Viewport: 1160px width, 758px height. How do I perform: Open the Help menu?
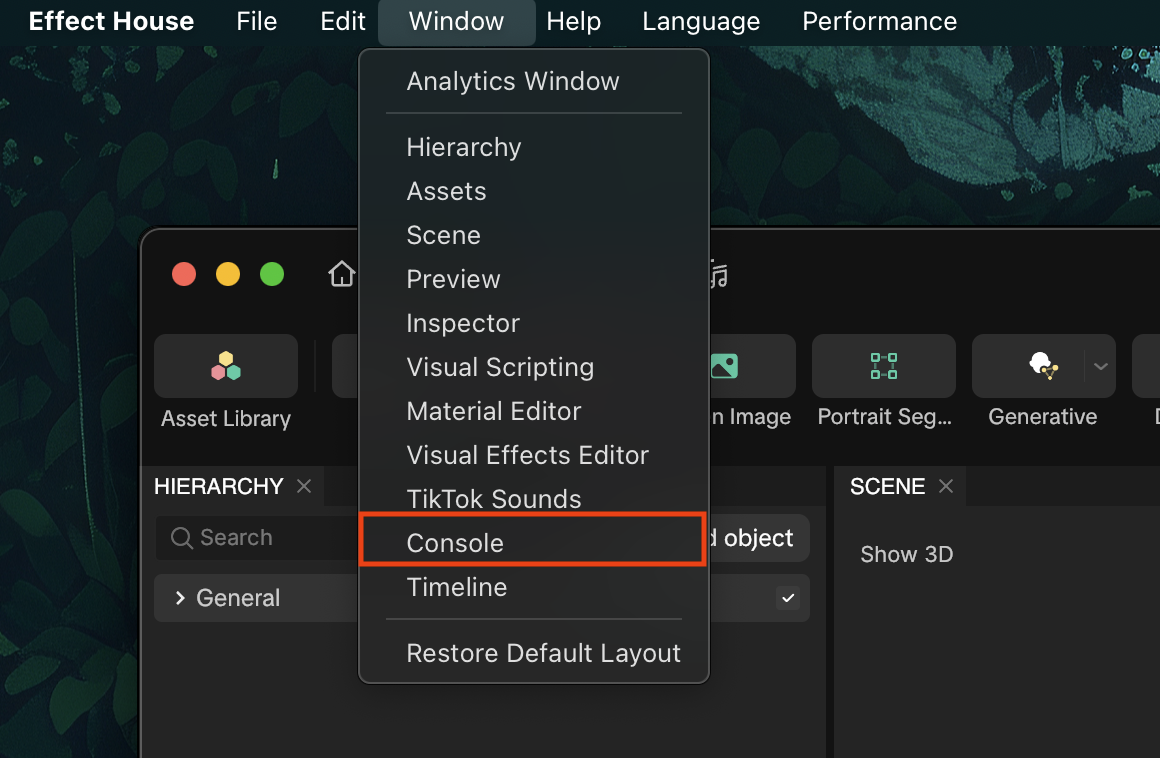[x=573, y=21]
